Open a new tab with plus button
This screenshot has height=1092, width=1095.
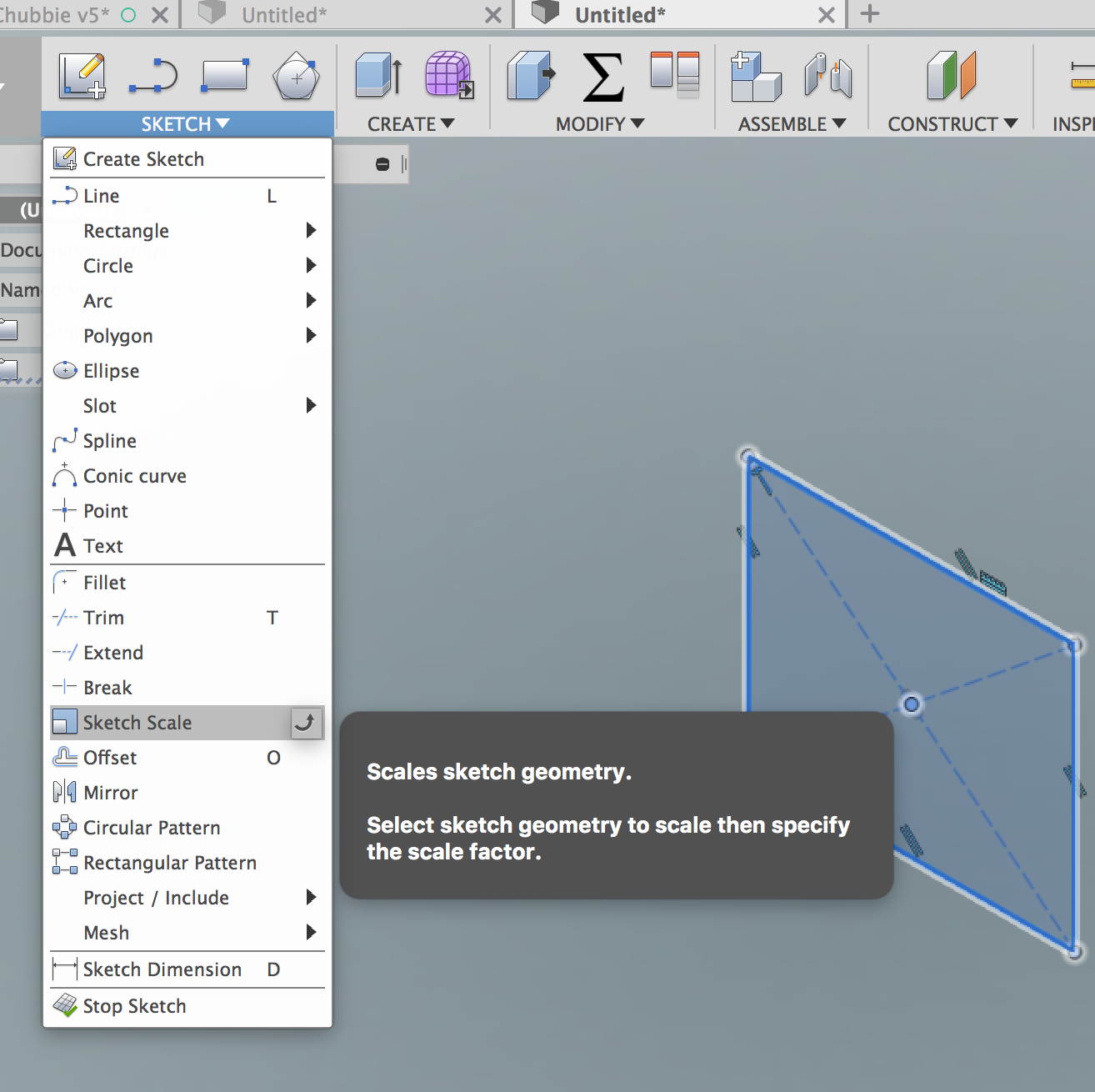tap(869, 14)
